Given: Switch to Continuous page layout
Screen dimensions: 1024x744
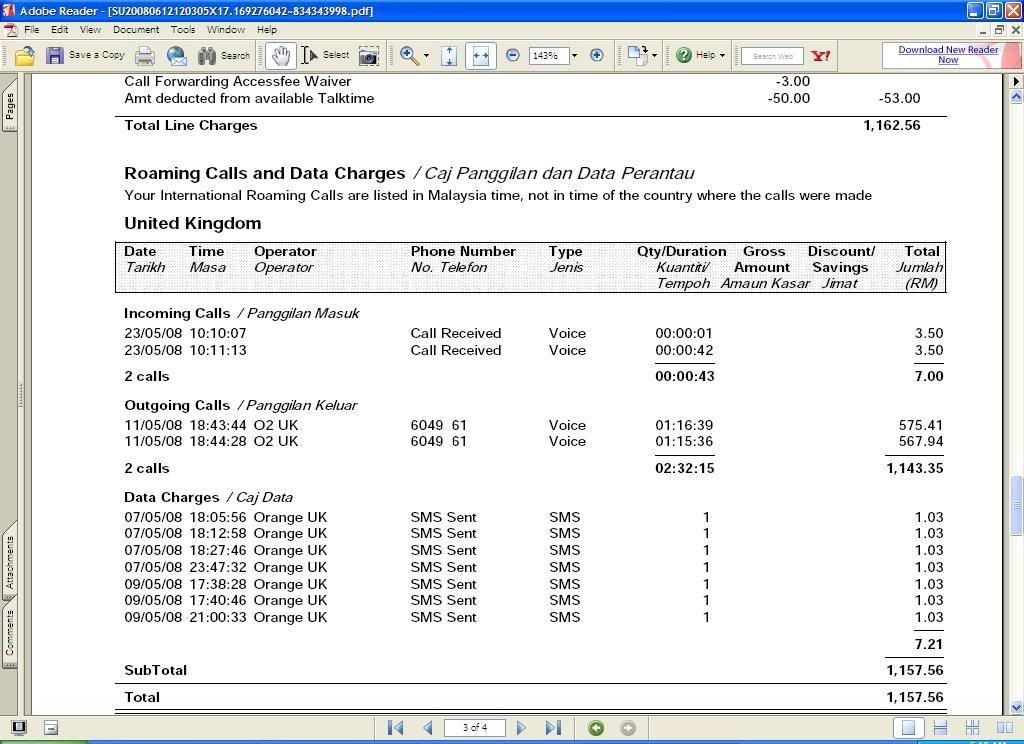Looking at the screenshot, I should point(940,728).
